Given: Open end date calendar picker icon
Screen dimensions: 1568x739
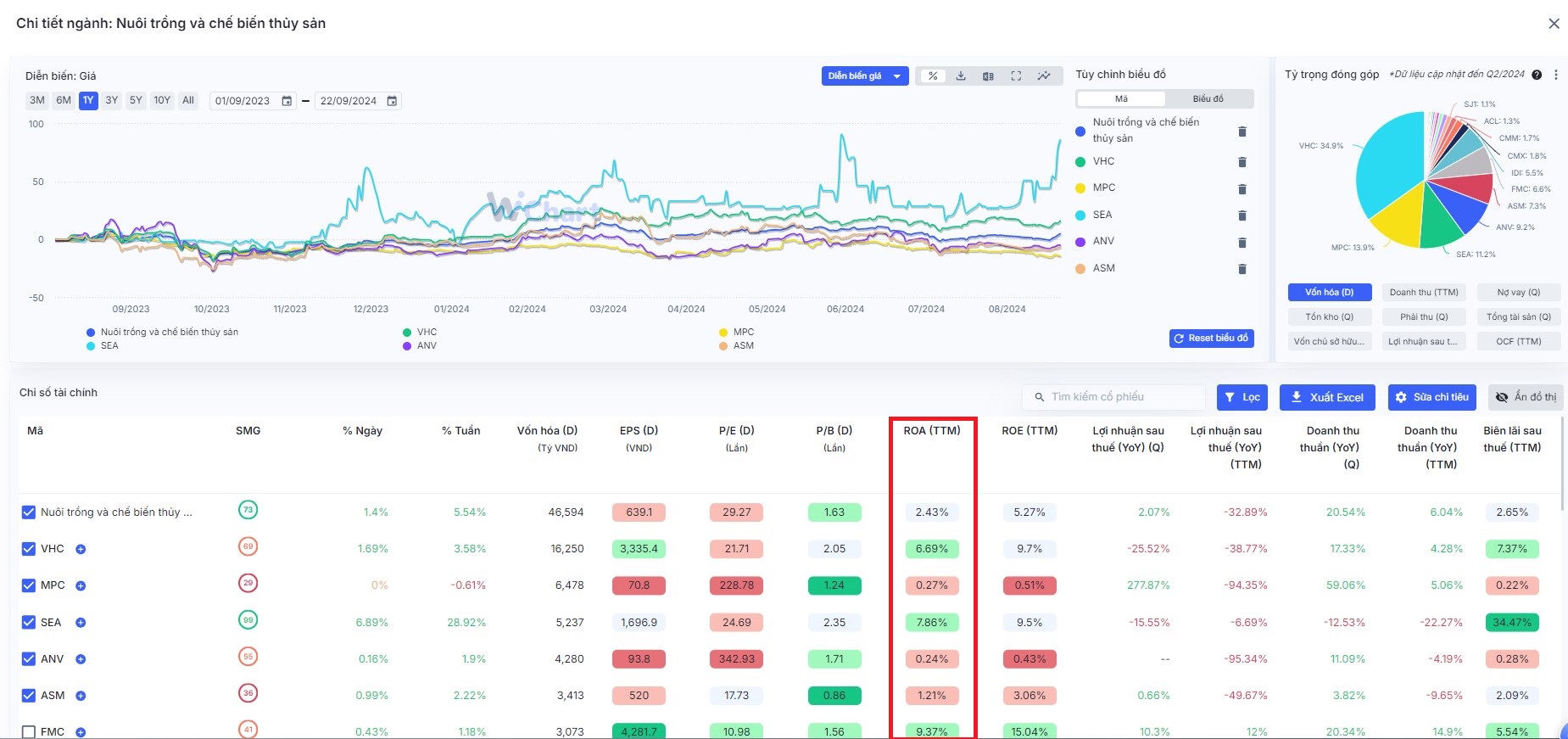Looking at the screenshot, I should pyautogui.click(x=392, y=101).
